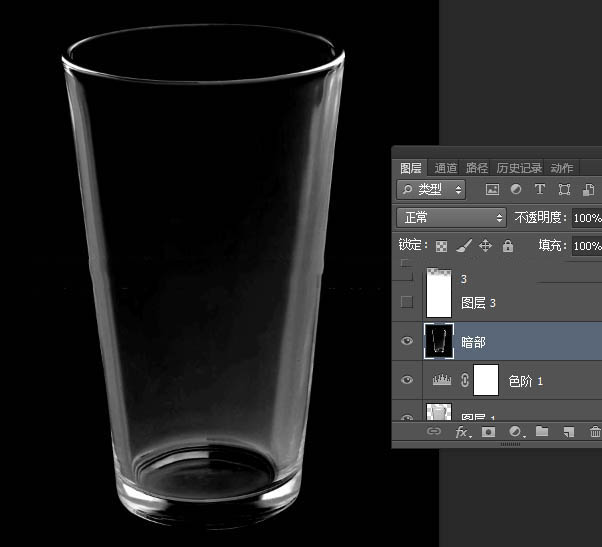The height and width of the screenshot is (547, 602).
Task: Open the 历史记录 (History) tab
Action: pos(519,168)
